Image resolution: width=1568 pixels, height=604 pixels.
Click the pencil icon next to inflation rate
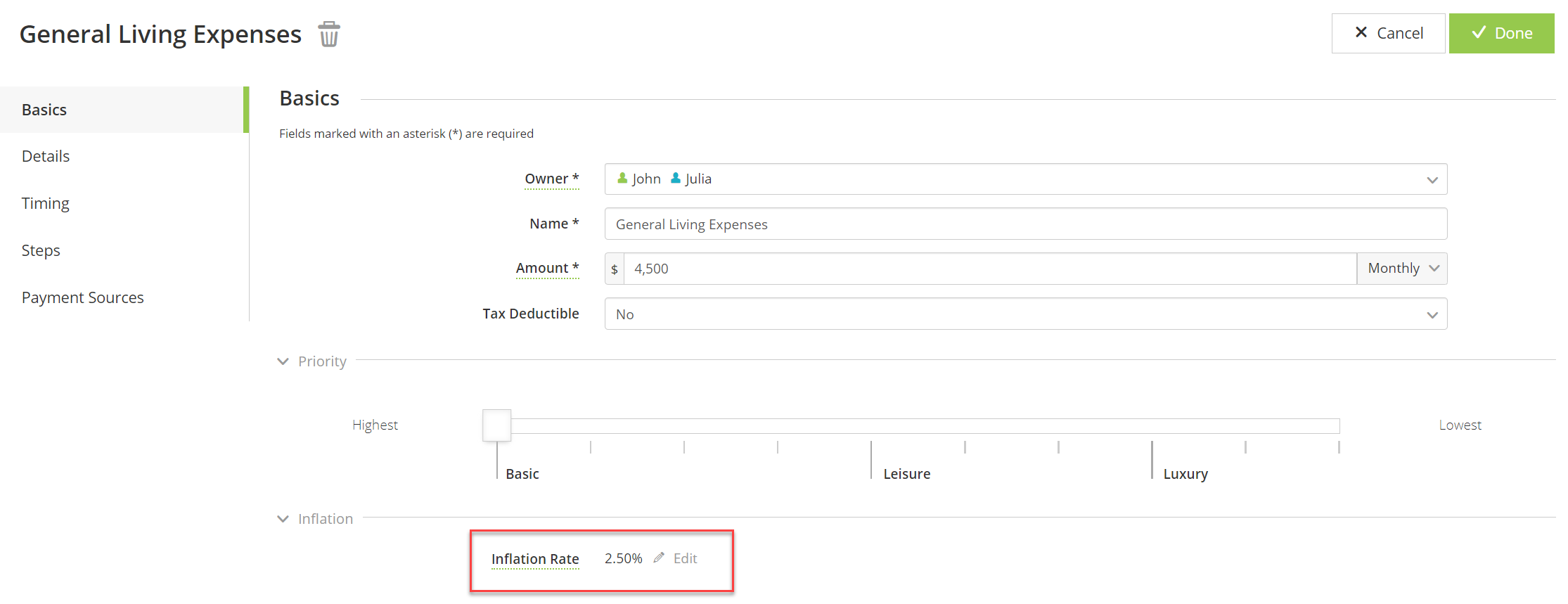[659, 558]
